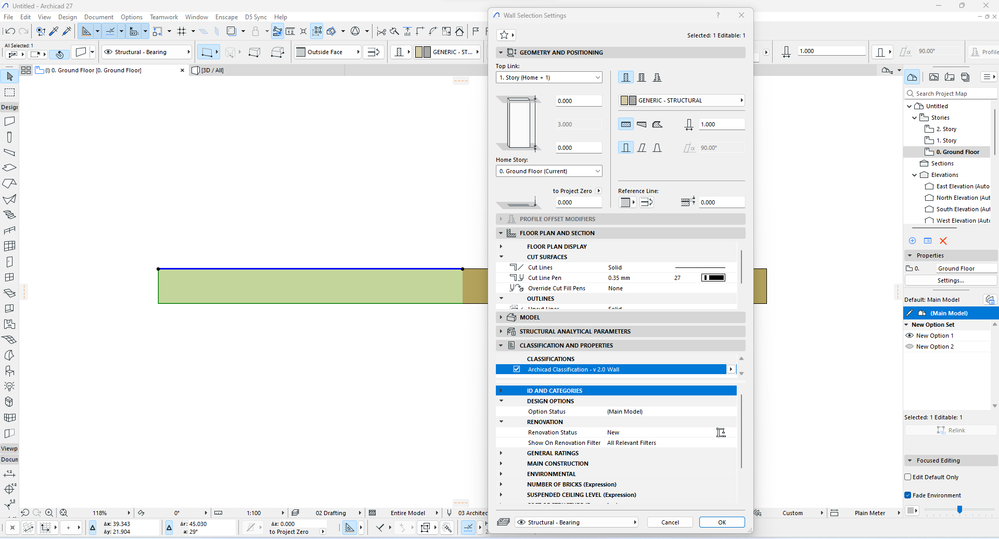
Task: Toggle the snap grid button in toolbar
Action: [182, 31]
